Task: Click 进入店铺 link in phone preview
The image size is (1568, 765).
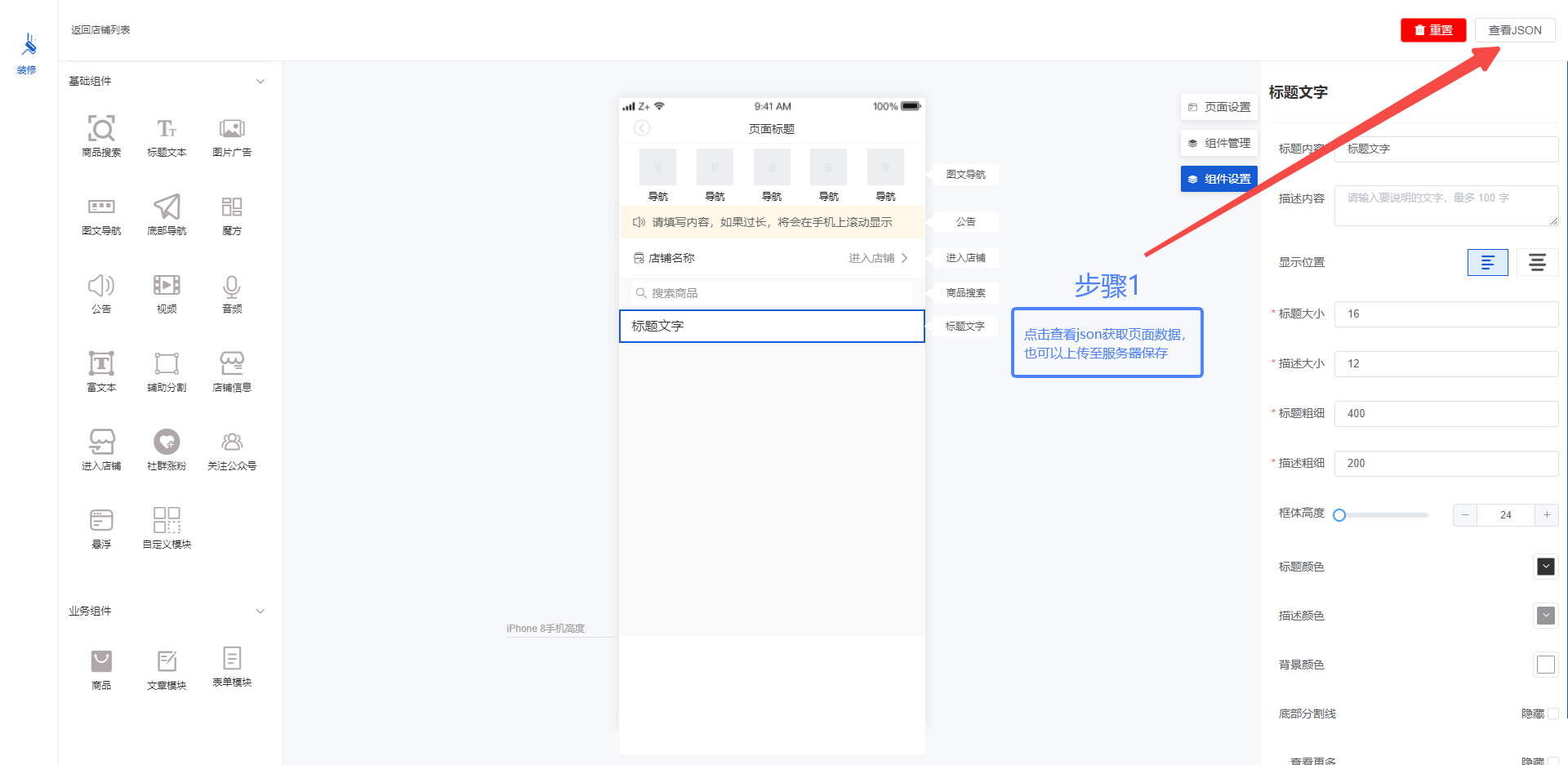Action: point(878,258)
